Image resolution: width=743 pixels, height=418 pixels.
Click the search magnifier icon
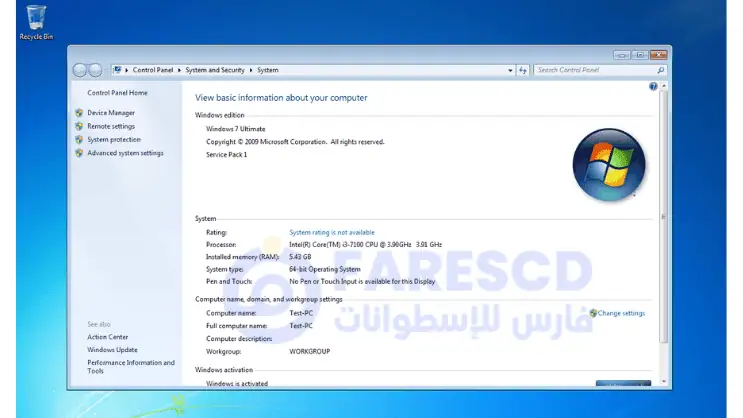[x=661, y=70]
